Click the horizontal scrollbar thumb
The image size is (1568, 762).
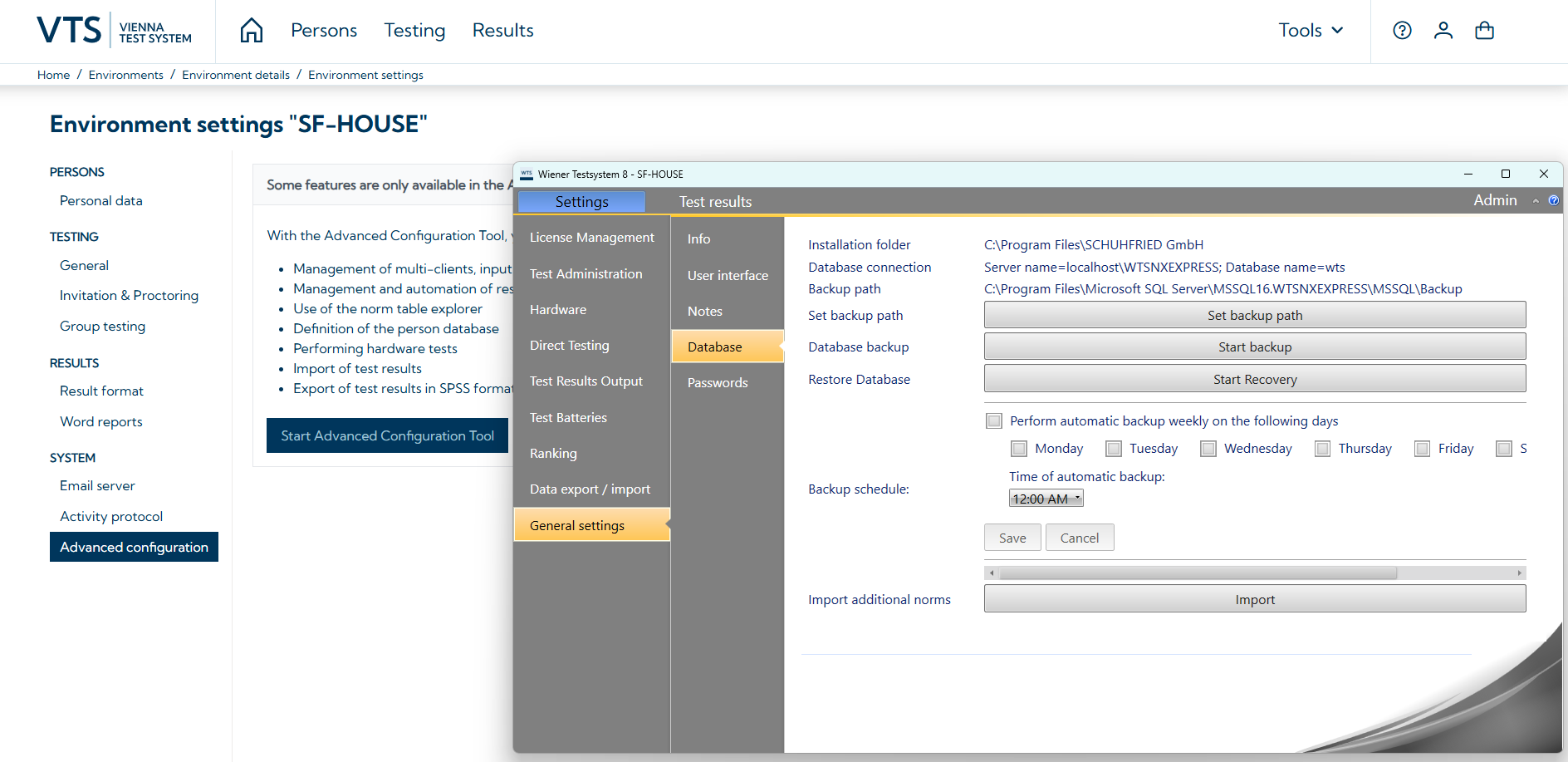click(1198, 573)
